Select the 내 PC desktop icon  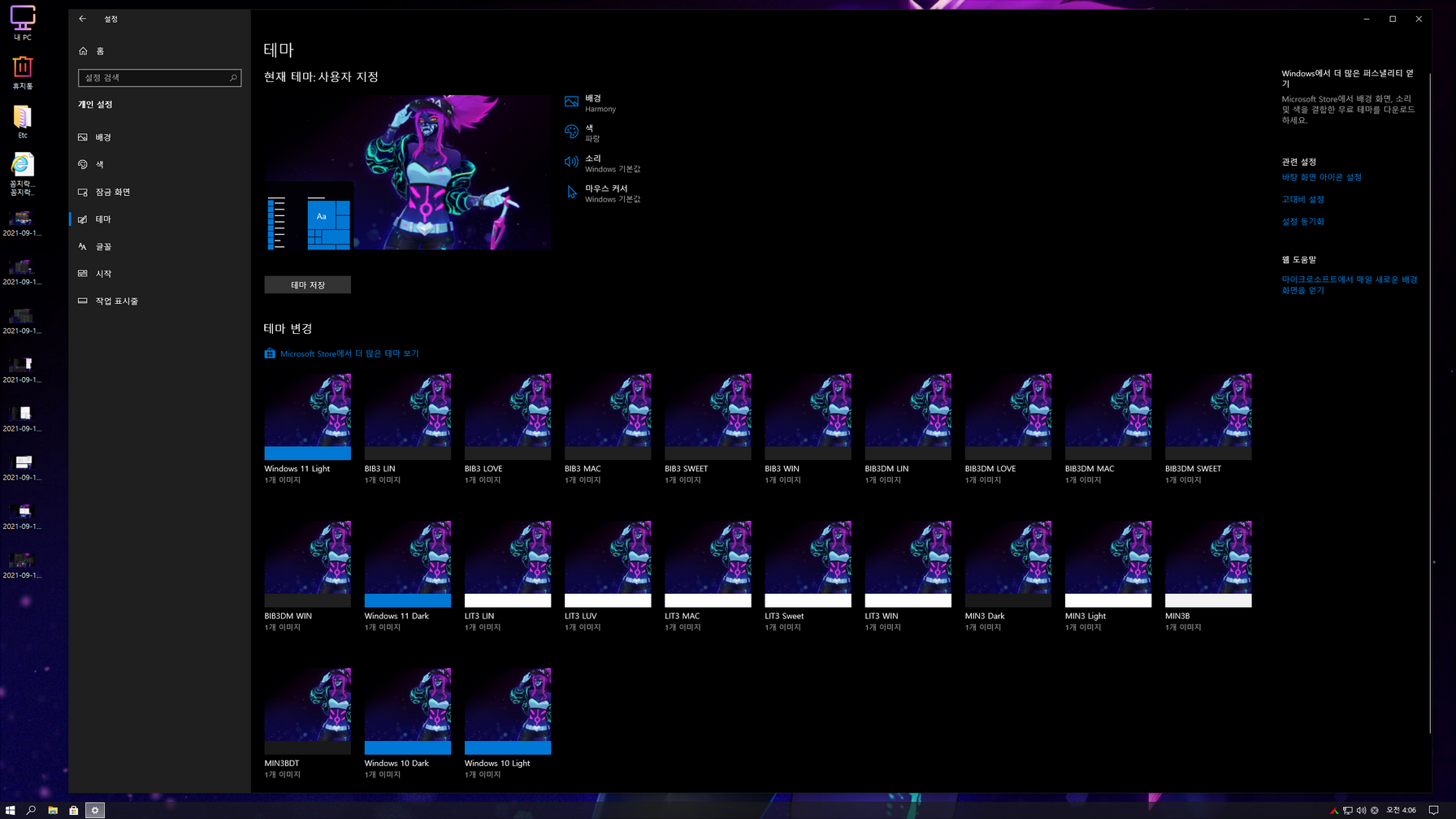(x=23, y=23)
